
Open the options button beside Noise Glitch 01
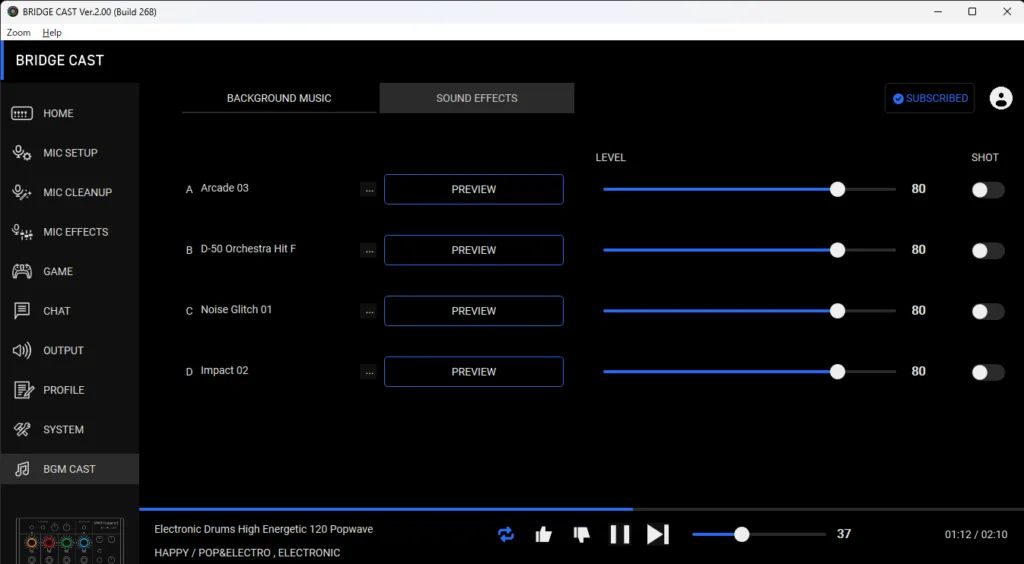[369, 312]
